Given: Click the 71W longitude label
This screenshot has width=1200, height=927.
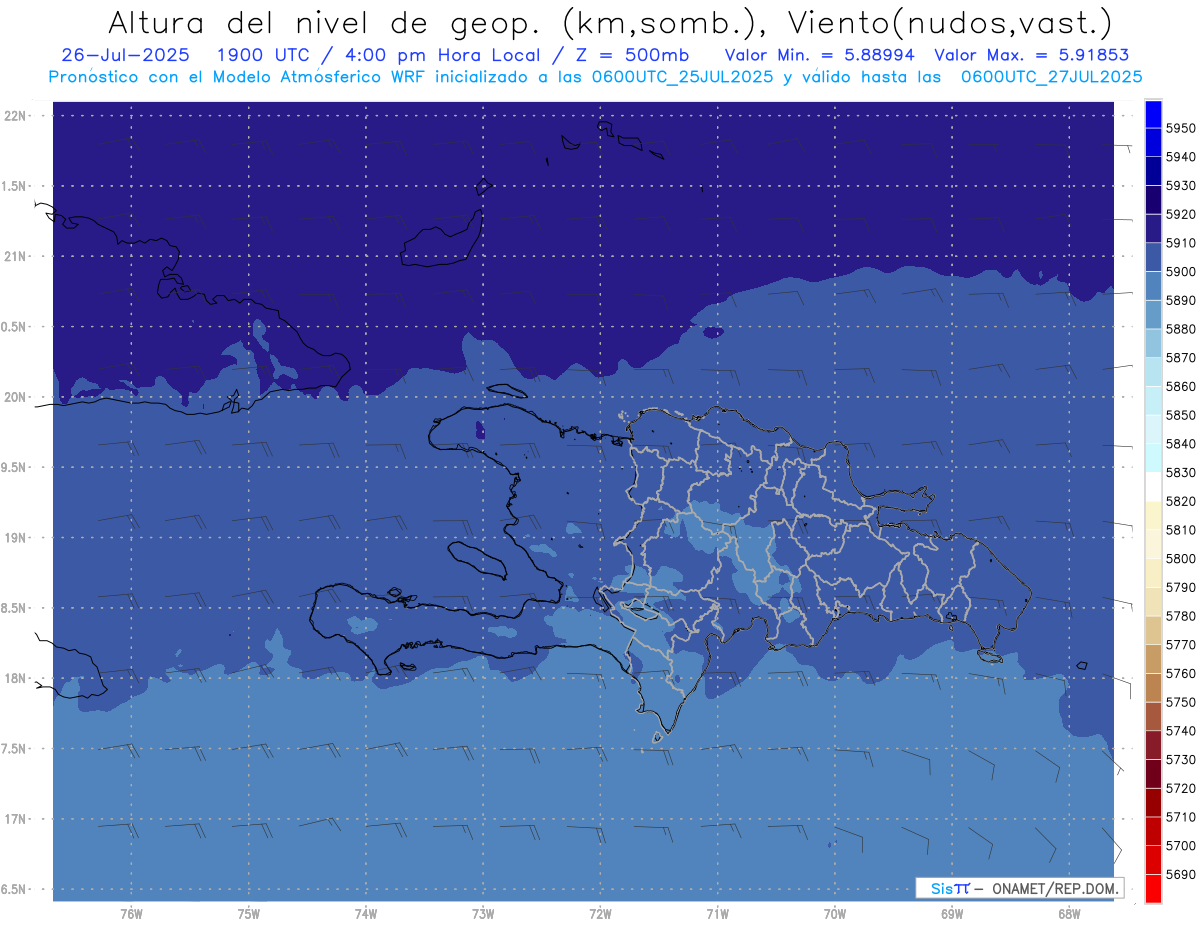Looking at the screenshot, I should click(x=717, y=913).
